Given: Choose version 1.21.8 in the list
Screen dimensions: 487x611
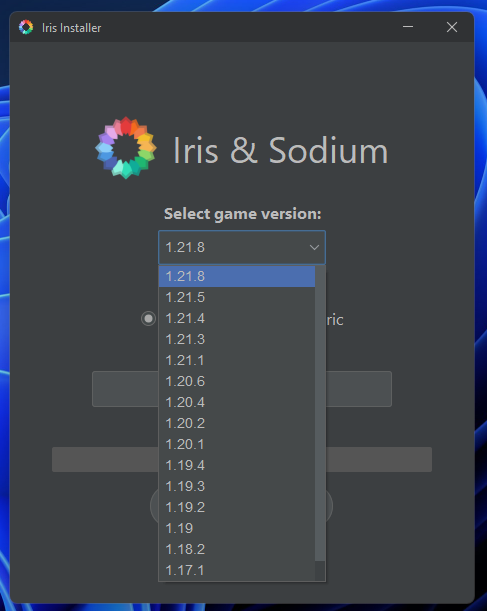Looking at the screenshot, I should coord(237,276).
